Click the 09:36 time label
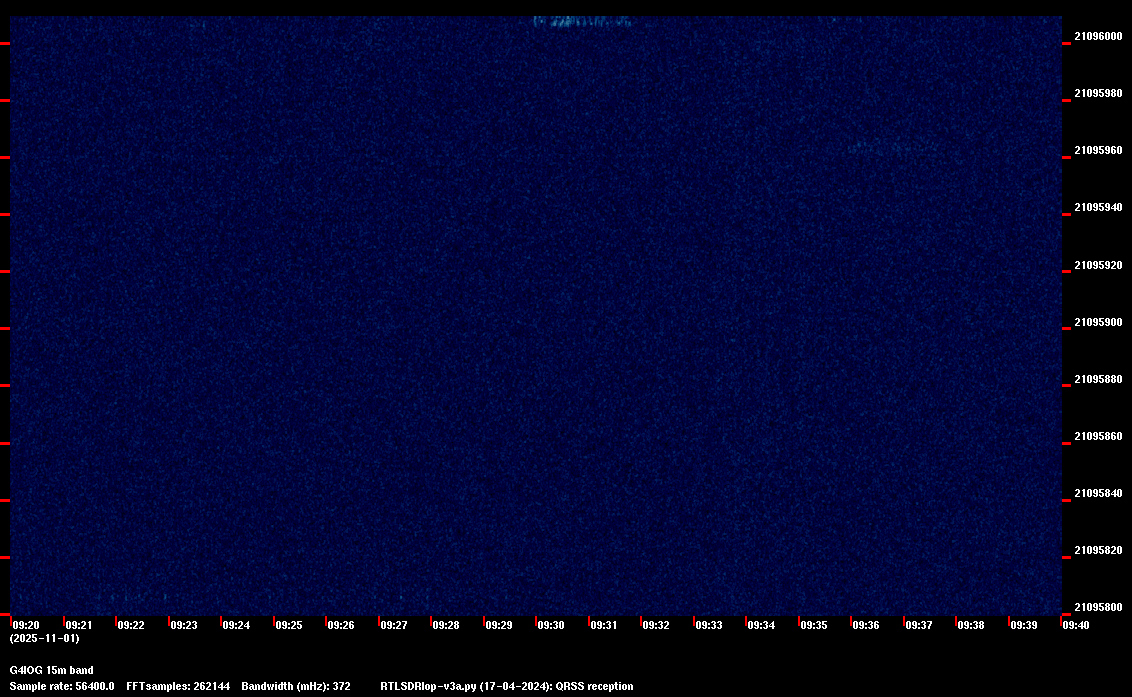Viewport: 1132px width, 697px height. [x=866, y=625]
